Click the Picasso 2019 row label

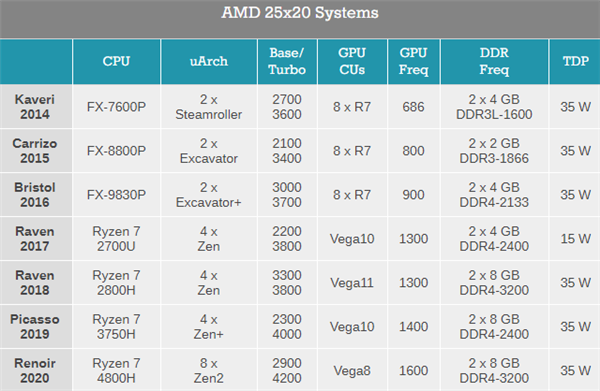point(35,327)
